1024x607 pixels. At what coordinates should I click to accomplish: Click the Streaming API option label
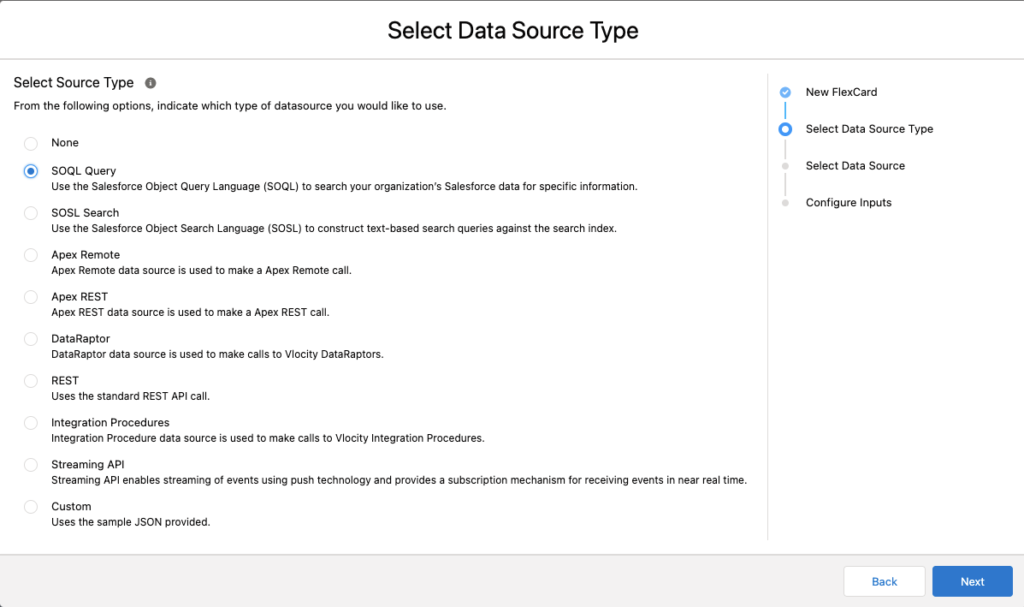pyautogui.click(x=88, y=465)
